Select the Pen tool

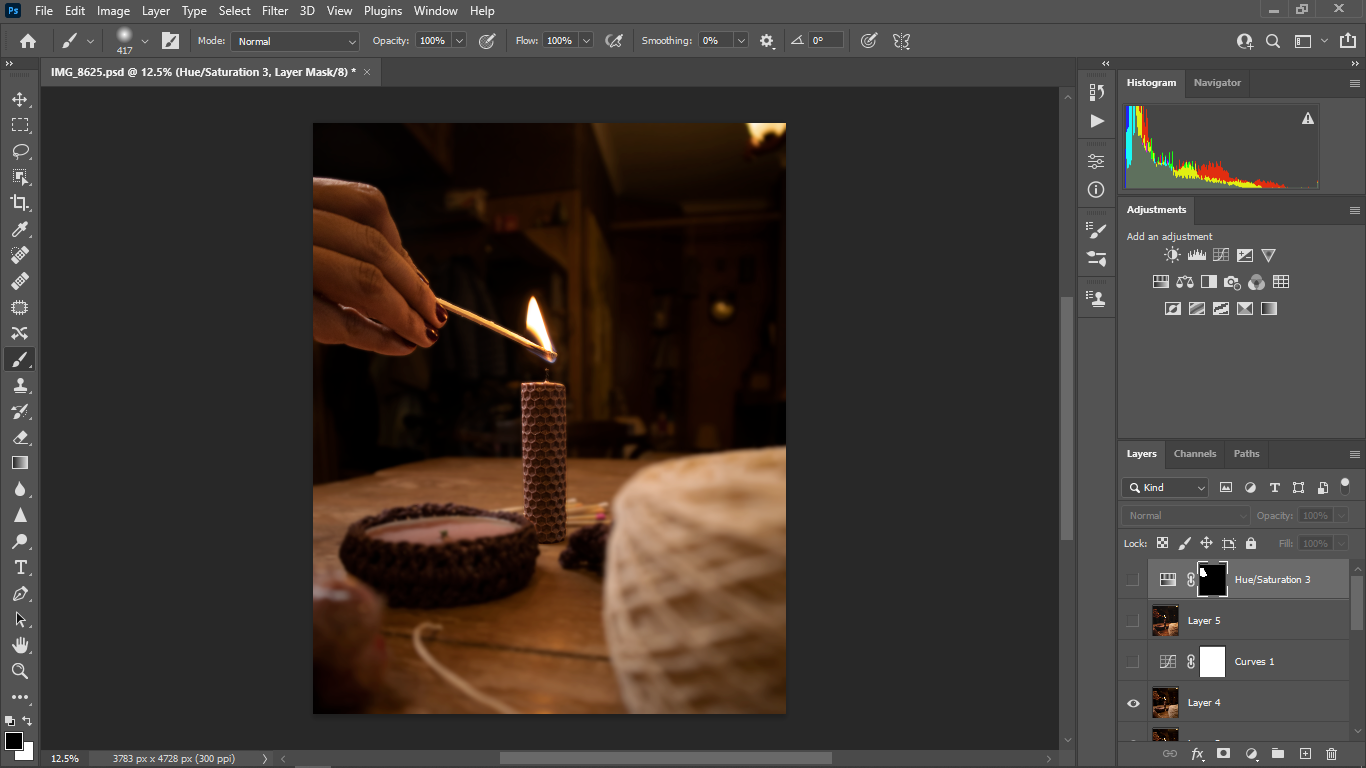coord(20,593)
